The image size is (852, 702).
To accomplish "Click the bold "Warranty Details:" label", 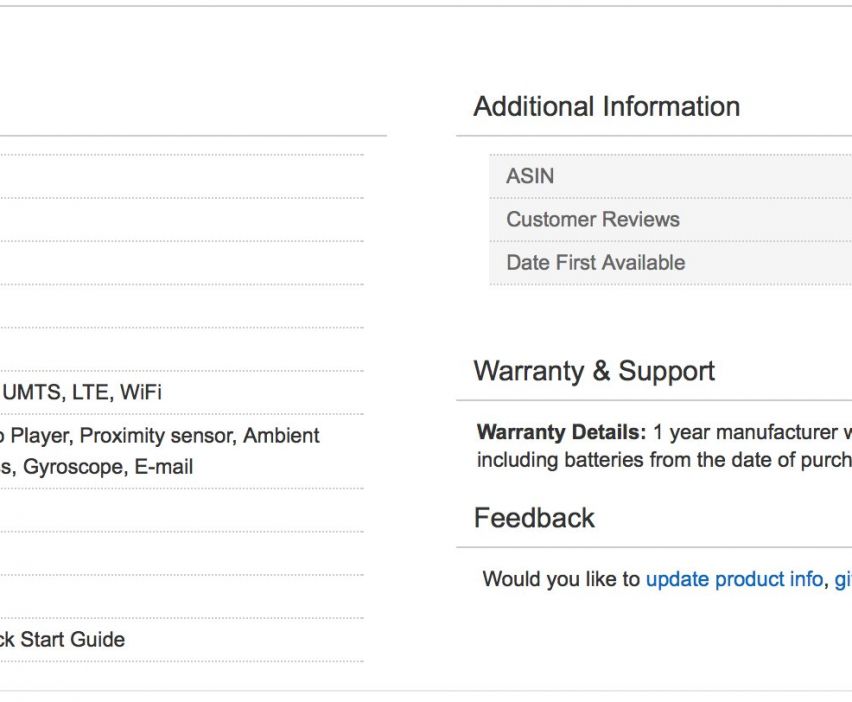I will point(561,433).
